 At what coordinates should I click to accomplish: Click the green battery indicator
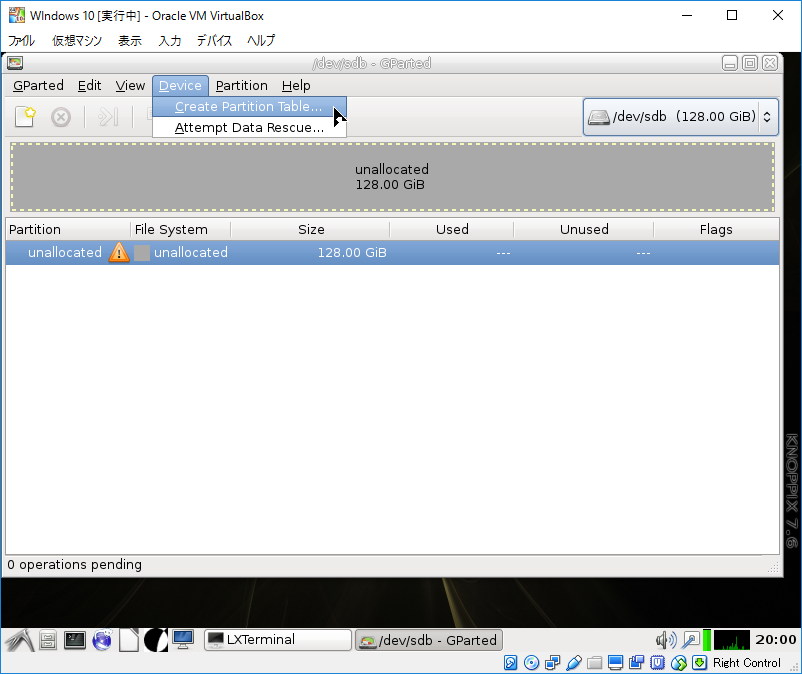707,640
